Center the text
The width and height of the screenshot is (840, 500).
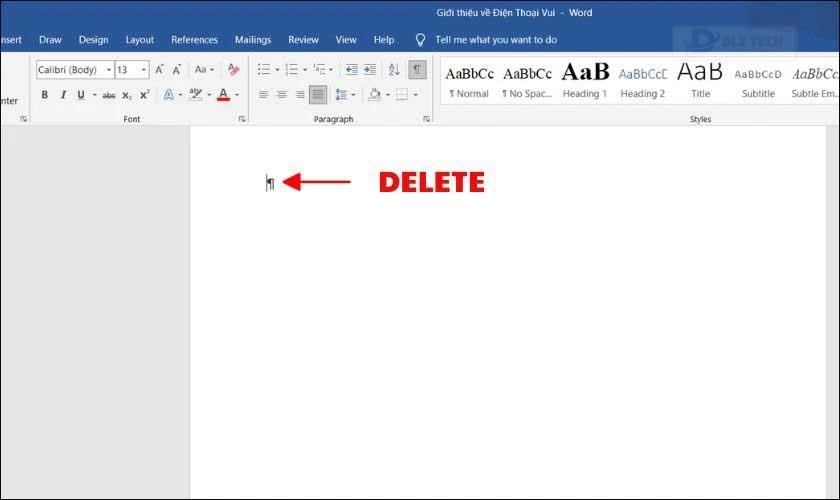[281, 95]
